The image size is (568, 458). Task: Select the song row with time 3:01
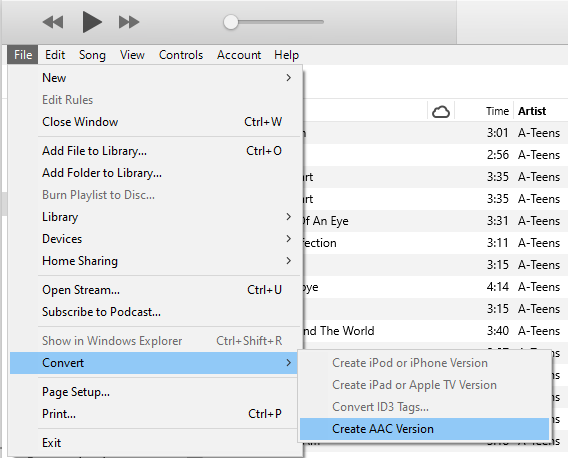pos(435,133)
